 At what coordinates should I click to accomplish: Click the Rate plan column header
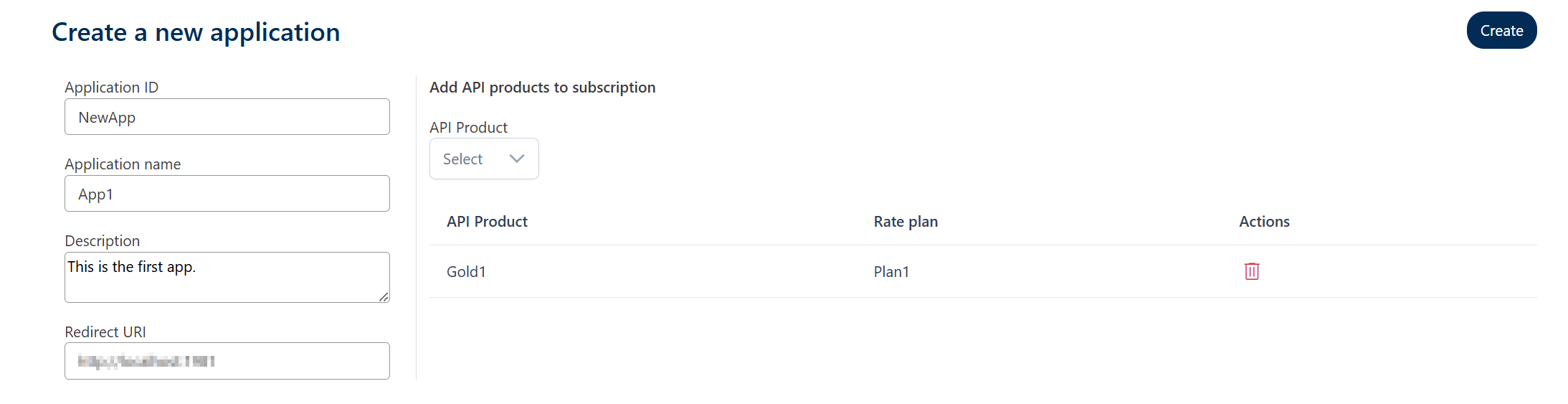pos(906,222)
